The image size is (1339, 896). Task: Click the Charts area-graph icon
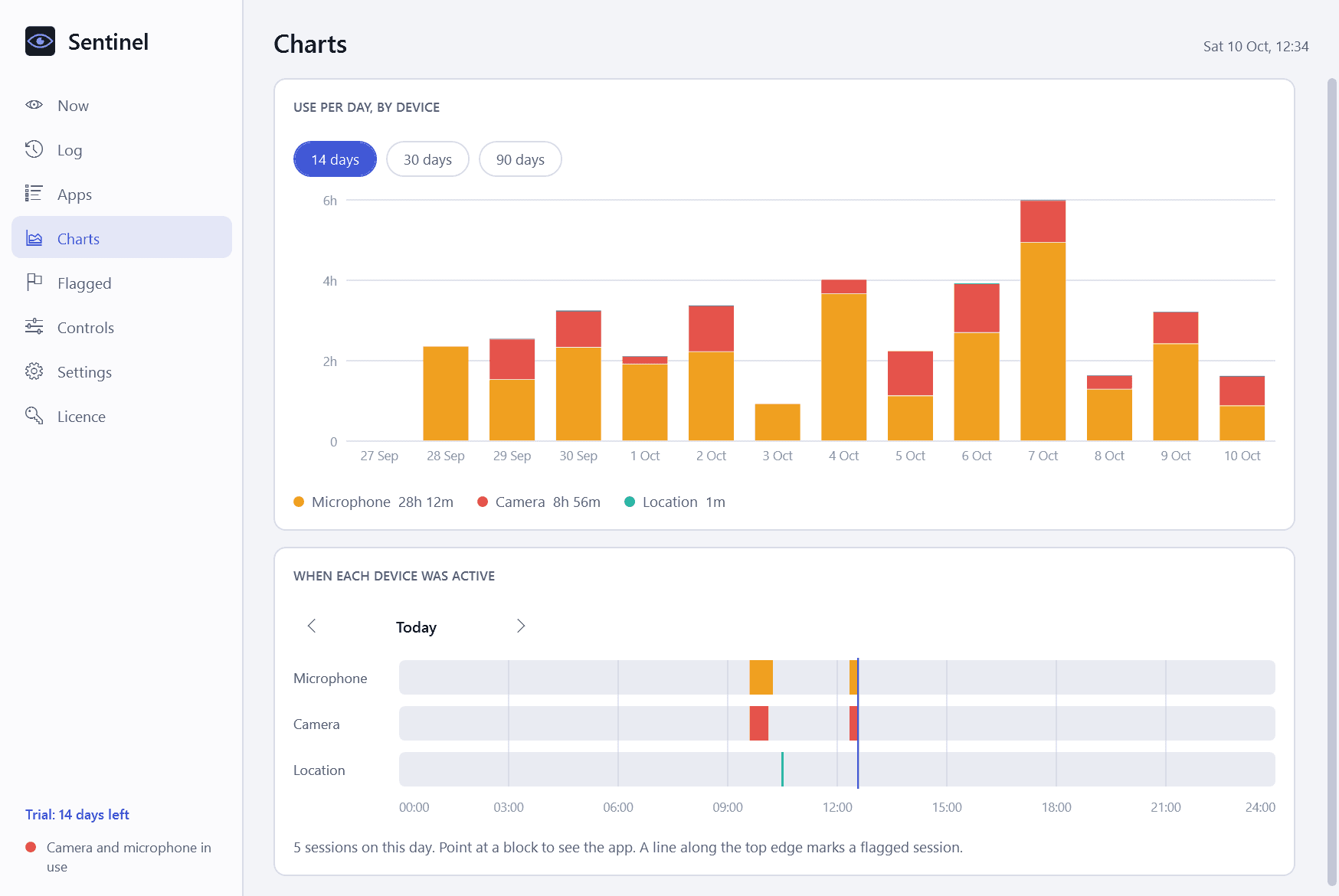pos(34,238)
